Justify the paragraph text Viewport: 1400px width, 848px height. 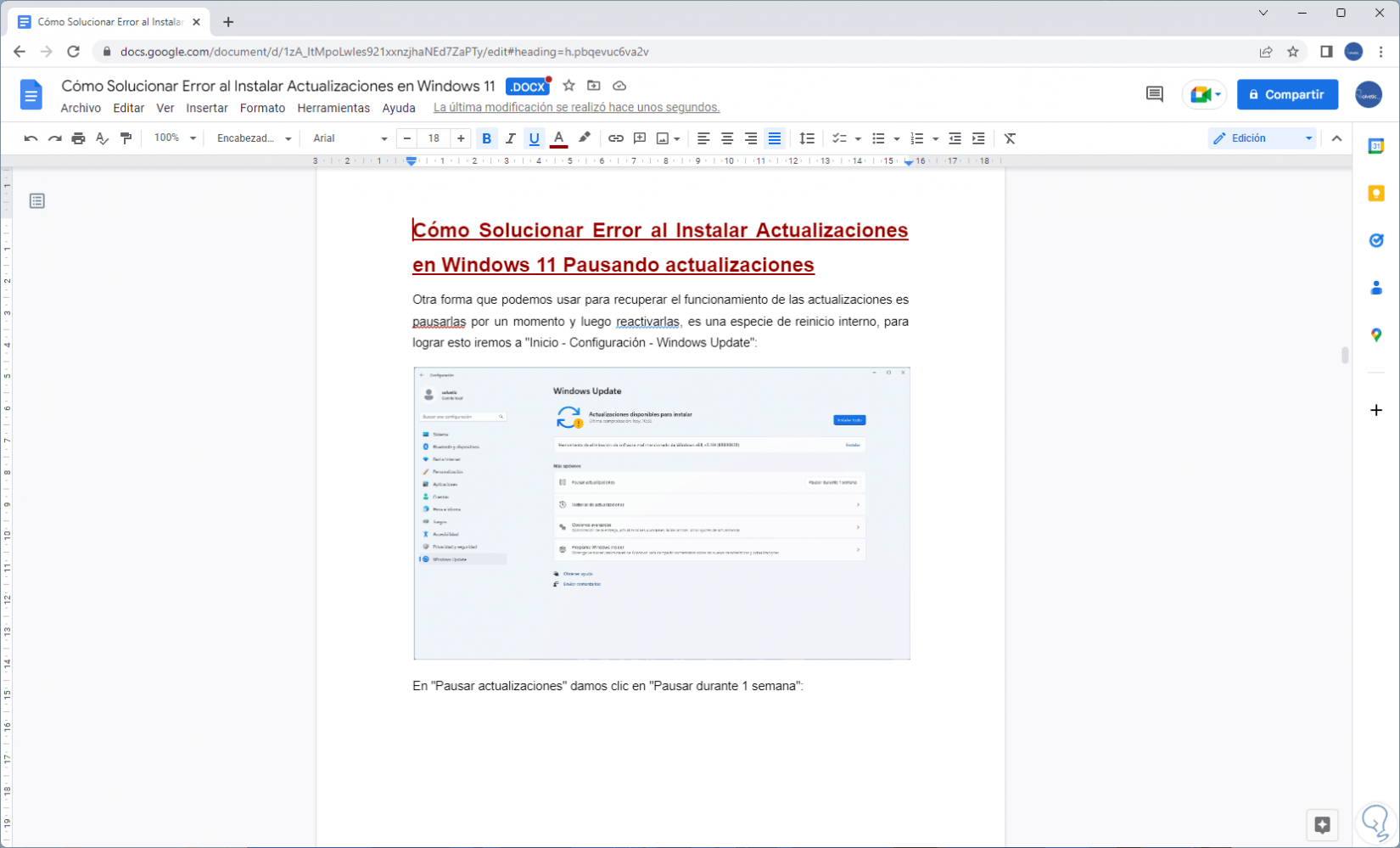775,138
